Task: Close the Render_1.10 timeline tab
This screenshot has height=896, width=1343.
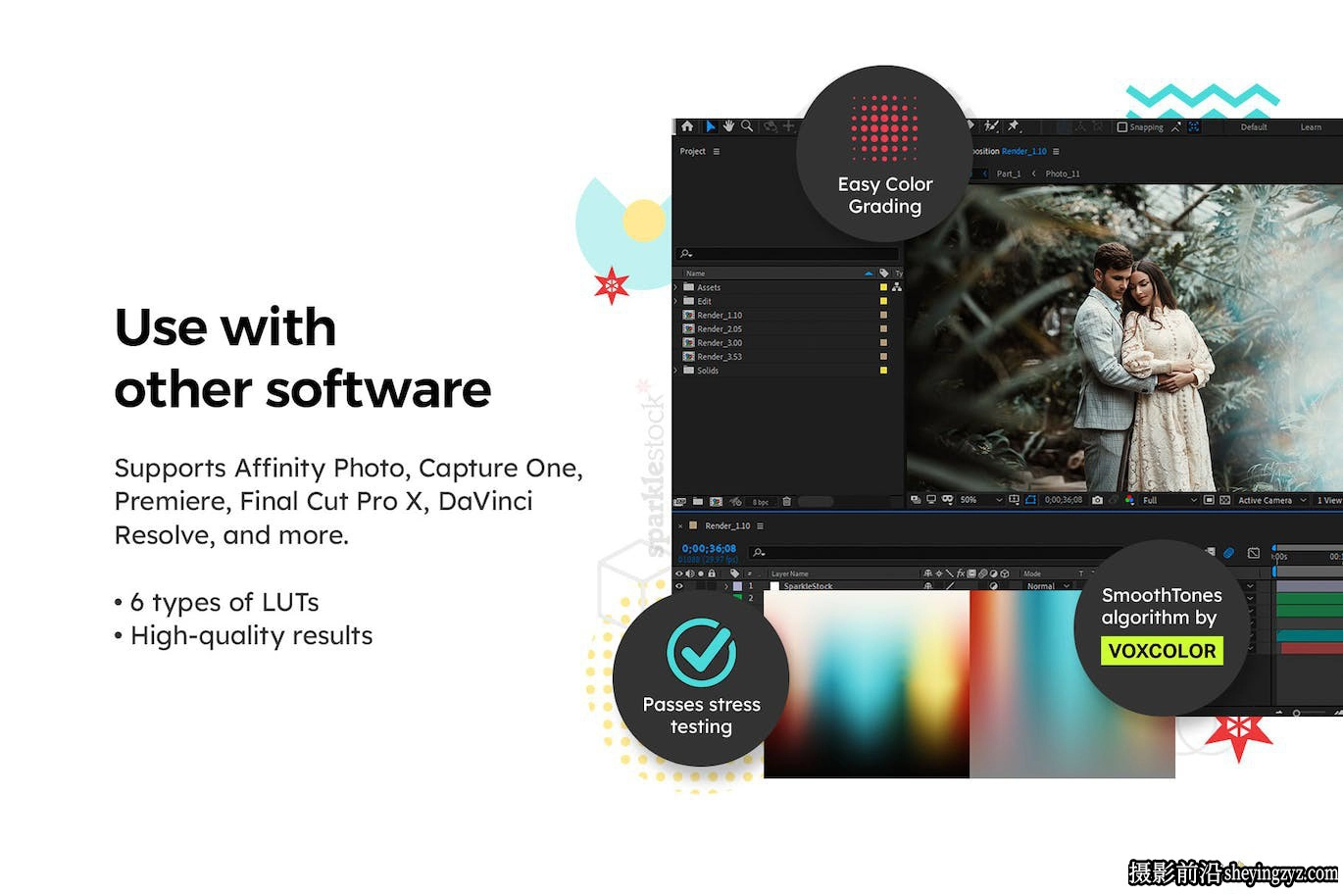Action: tap(680, 526)
